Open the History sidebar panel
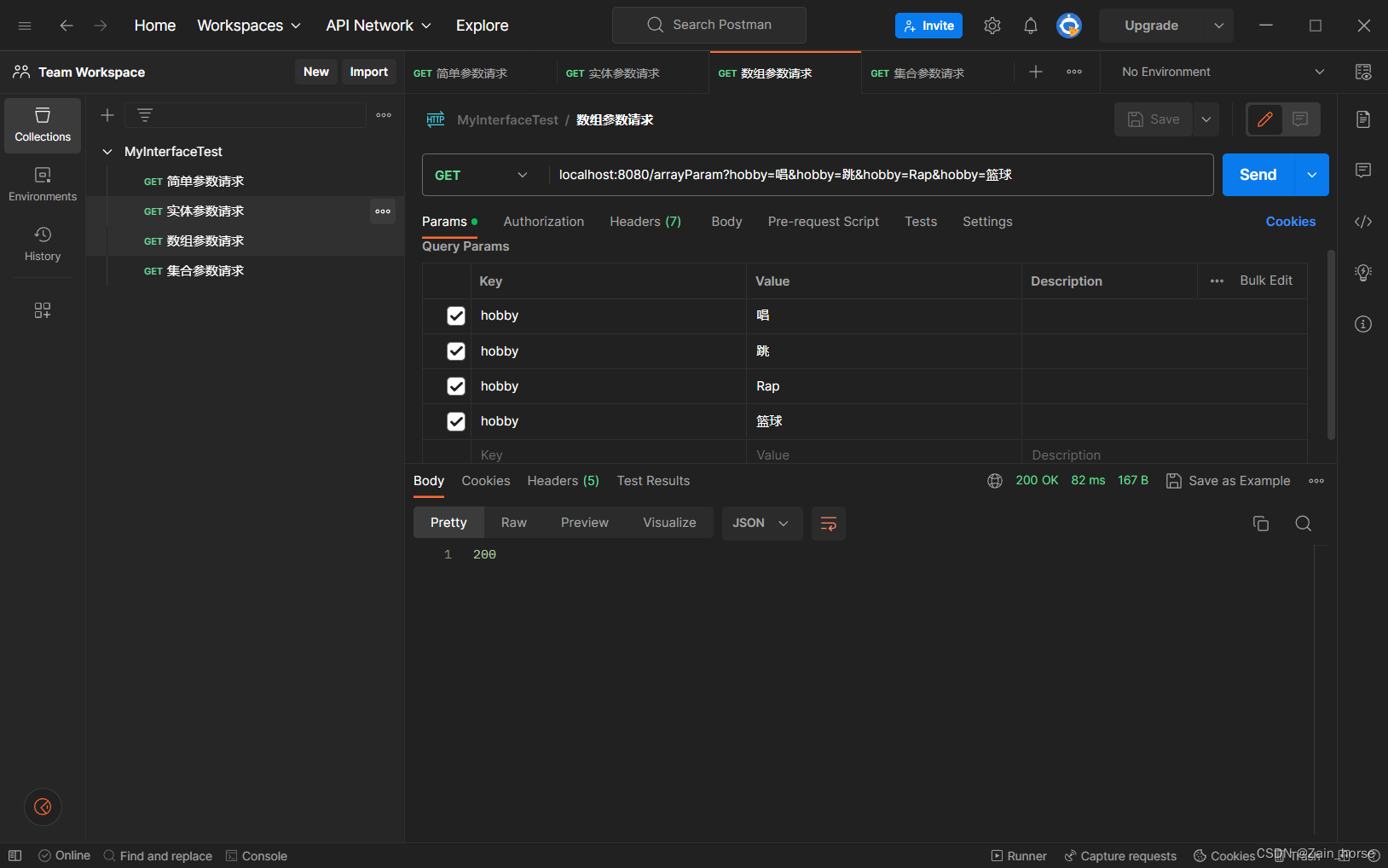Image resolution: width=1388 pixels, height=868 pixels. 43,245
